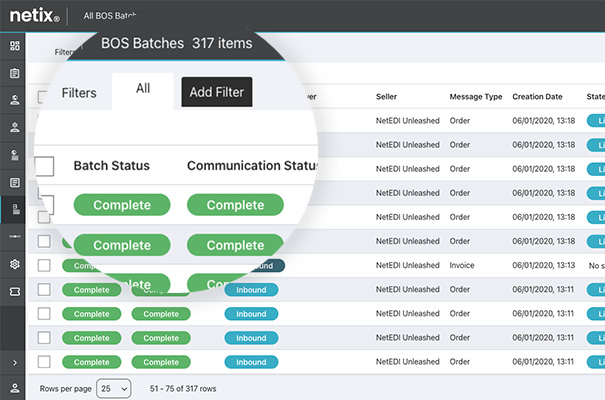Open the ticket icon in sidebar
Viewport: 605px width, 400px height.
[15, 292]
